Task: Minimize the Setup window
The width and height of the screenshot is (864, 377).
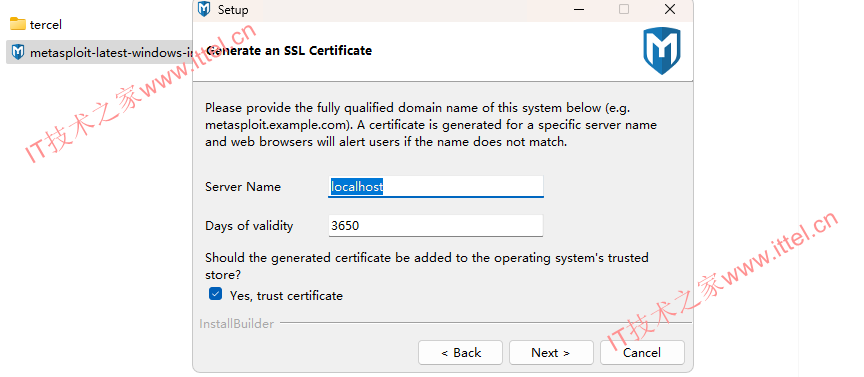Action: [579, 9]
